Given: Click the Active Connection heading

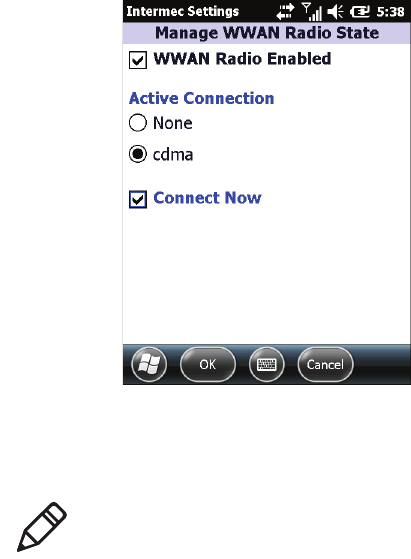Looking at the screenshot, I should [x=201, y=98].
